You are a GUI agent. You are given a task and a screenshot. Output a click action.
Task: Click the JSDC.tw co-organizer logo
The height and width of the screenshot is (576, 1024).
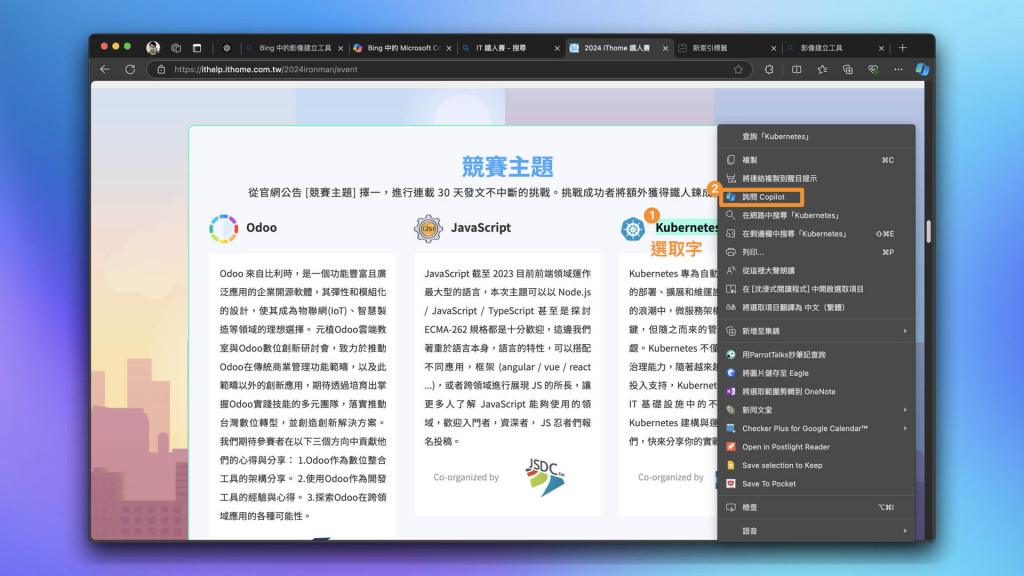545,477
